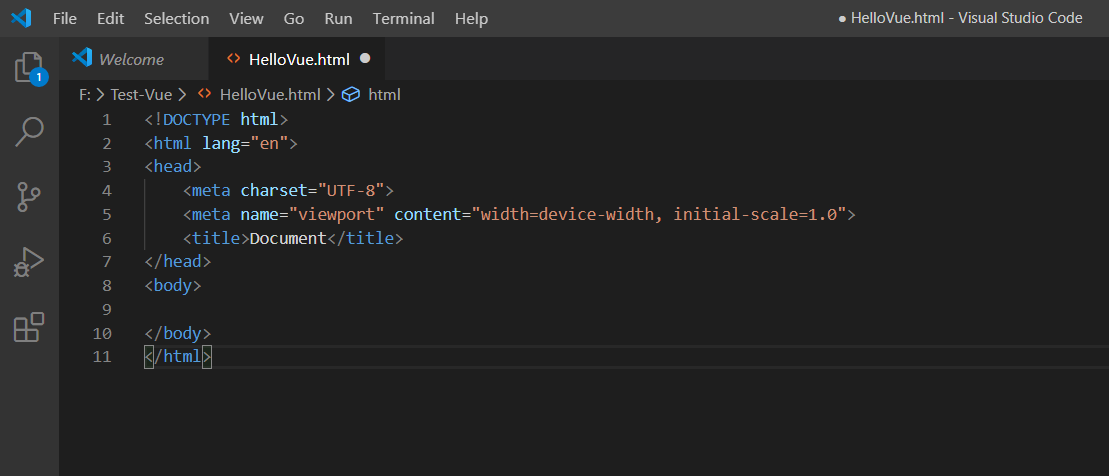Open the Search view icon
The height and width of the screenshot is (476, 1109).
tap(29, 132)
